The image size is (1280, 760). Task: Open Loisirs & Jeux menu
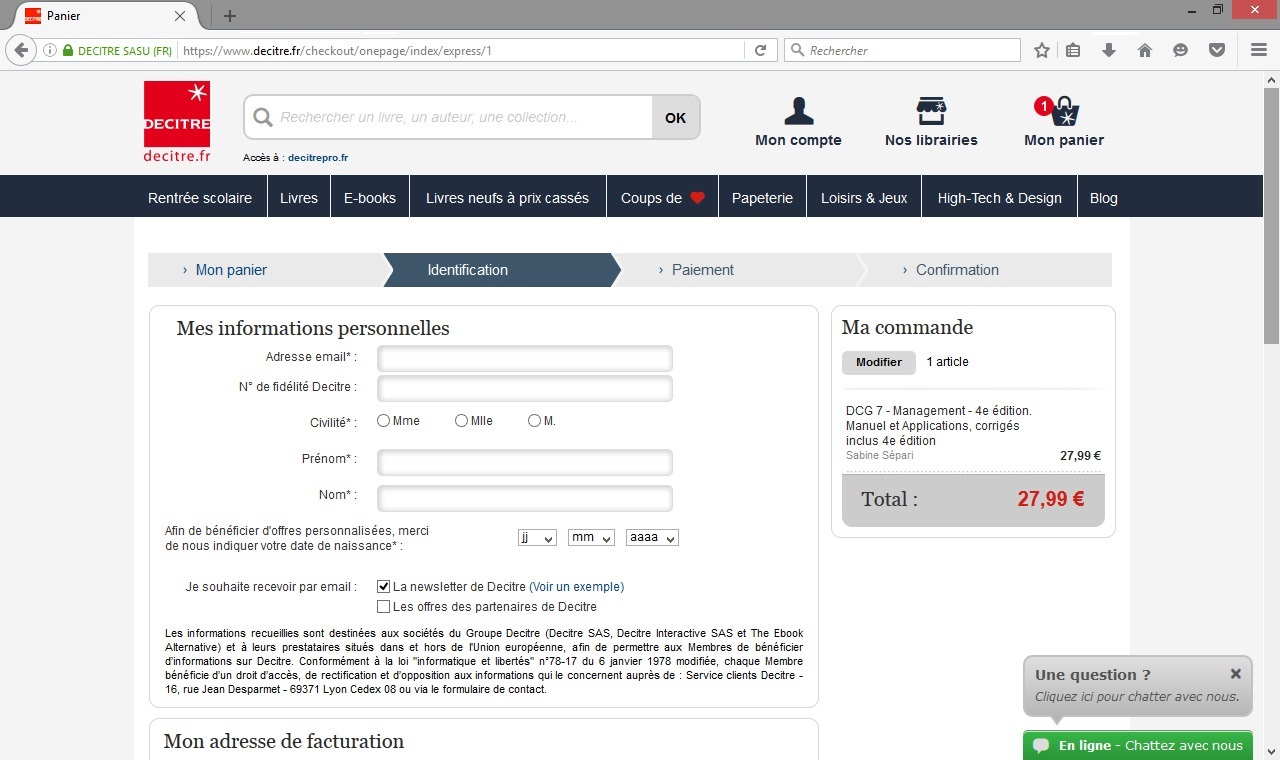pos(864,198)
